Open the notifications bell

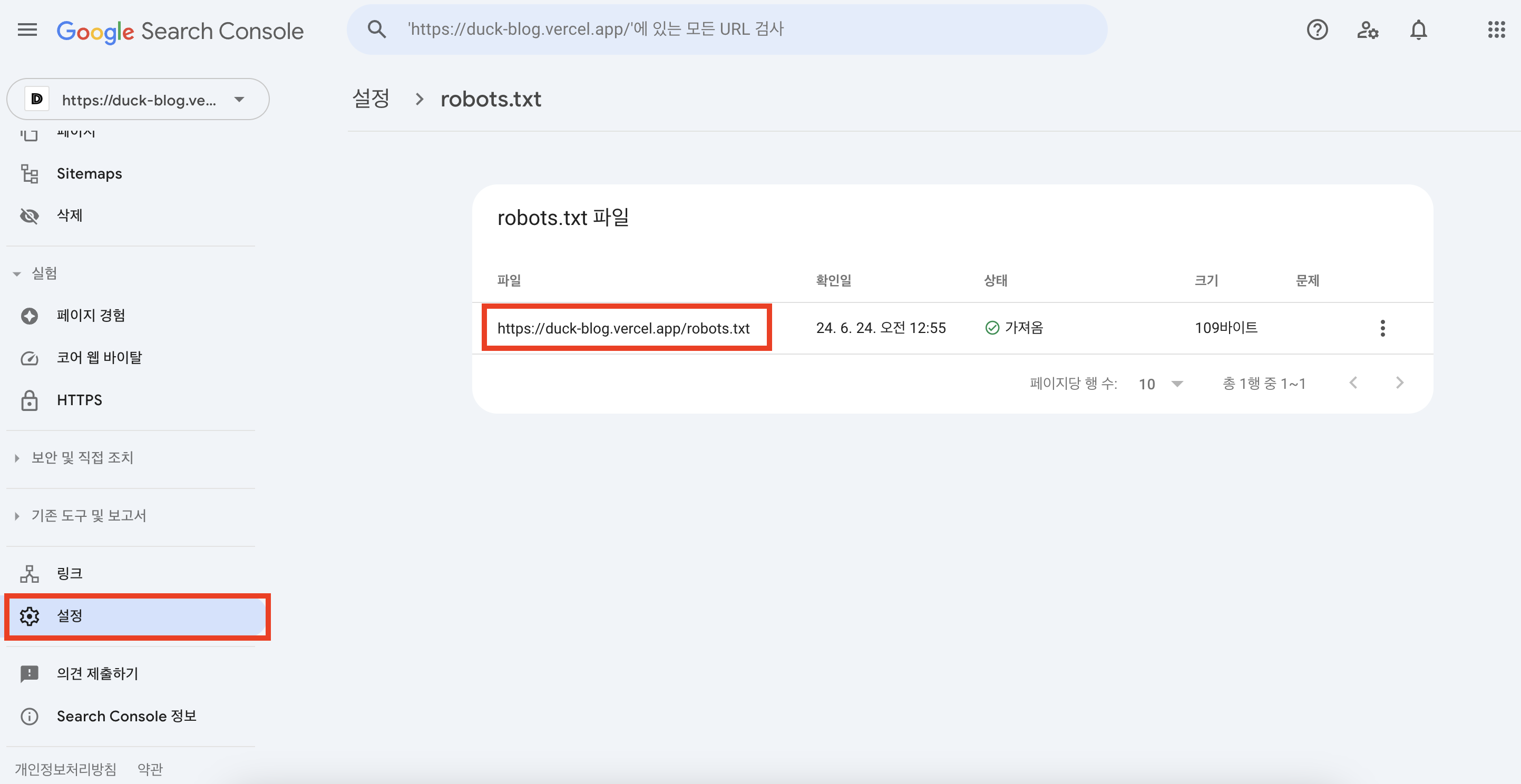coord(1418,30)
